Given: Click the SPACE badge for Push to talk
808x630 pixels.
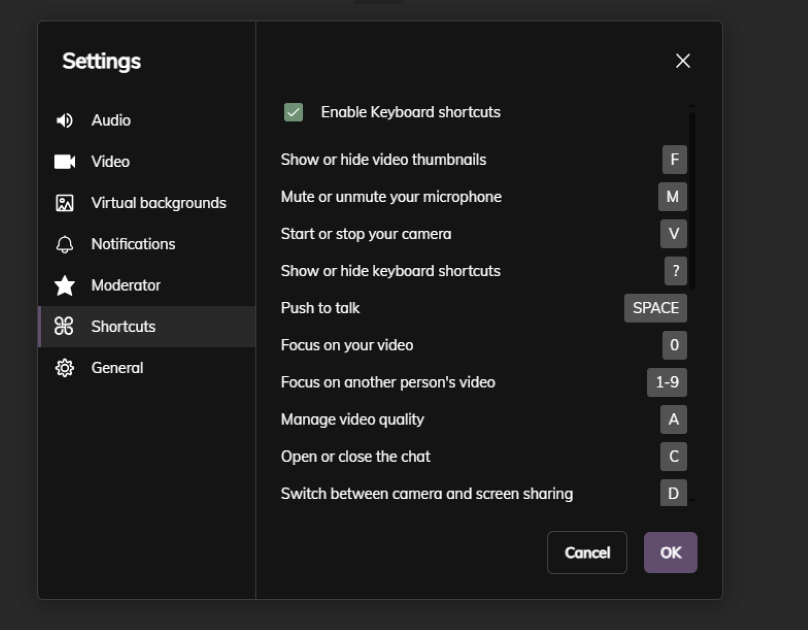Looking at the screenshot, I should point(656,308).
